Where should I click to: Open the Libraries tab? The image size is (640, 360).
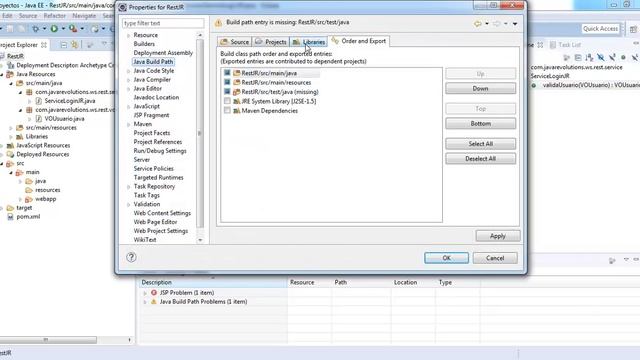309,42
